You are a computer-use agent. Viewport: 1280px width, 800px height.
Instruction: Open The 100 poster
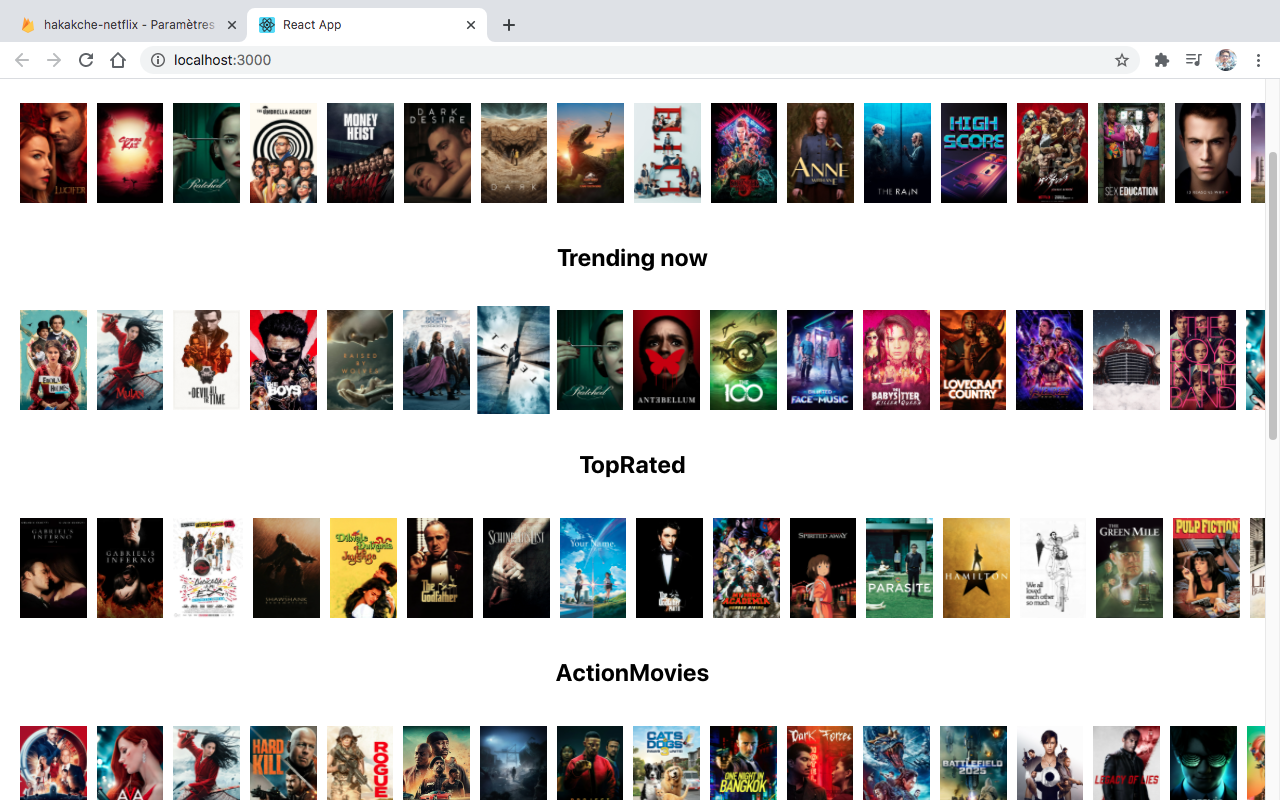[x=743, y=360]
